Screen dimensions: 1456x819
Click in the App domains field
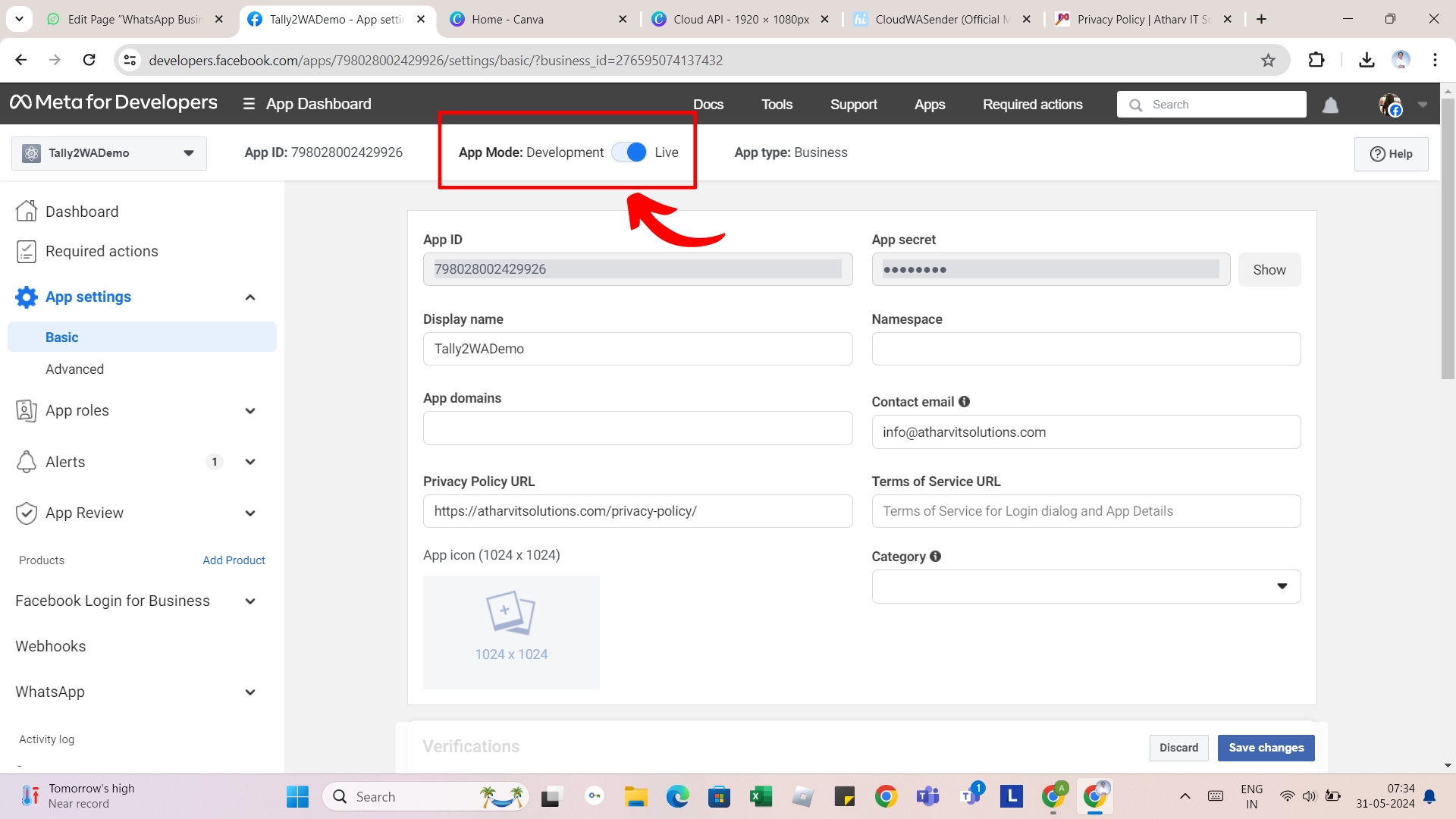638,428
